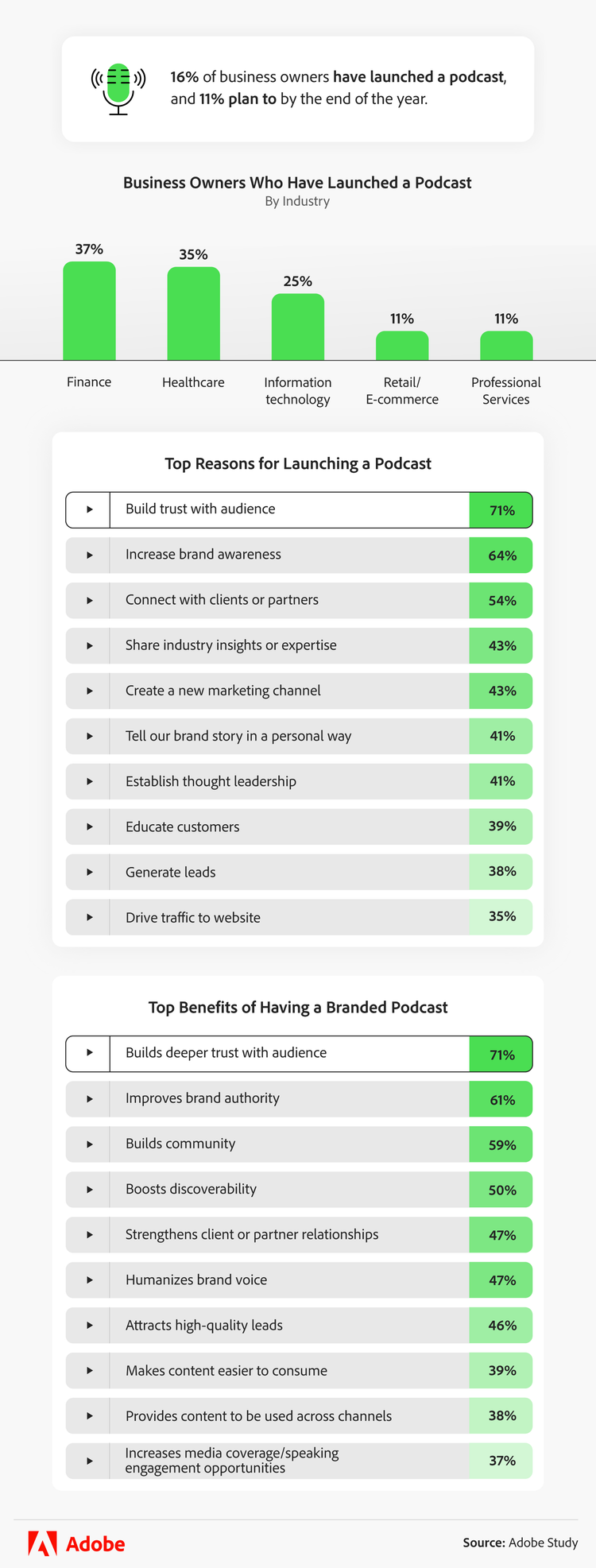
Task: Expand the Build trust with audience row
Action: [x=89, y=509]
